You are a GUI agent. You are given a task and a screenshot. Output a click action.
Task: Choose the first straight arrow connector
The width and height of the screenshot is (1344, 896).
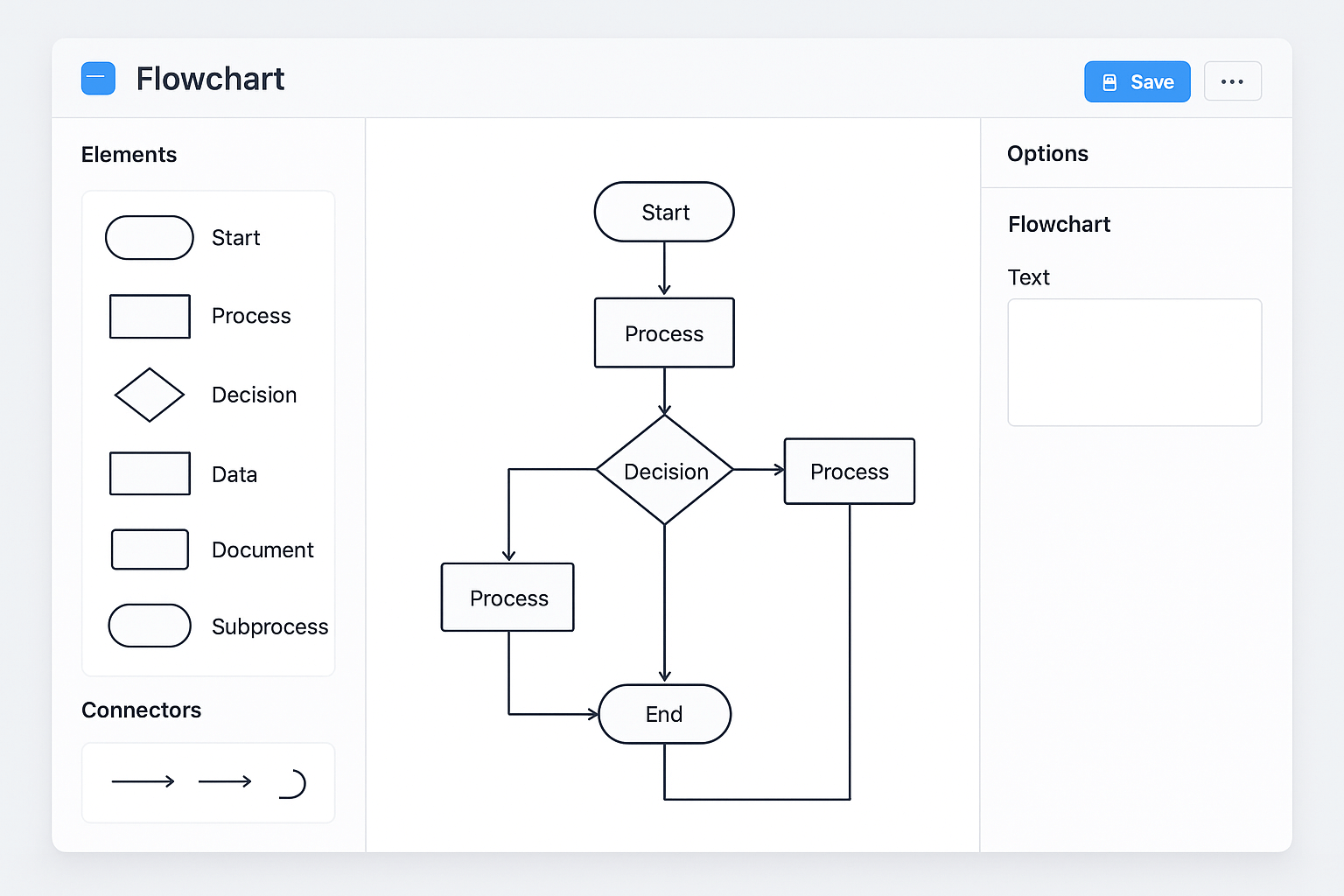(143, 781)
